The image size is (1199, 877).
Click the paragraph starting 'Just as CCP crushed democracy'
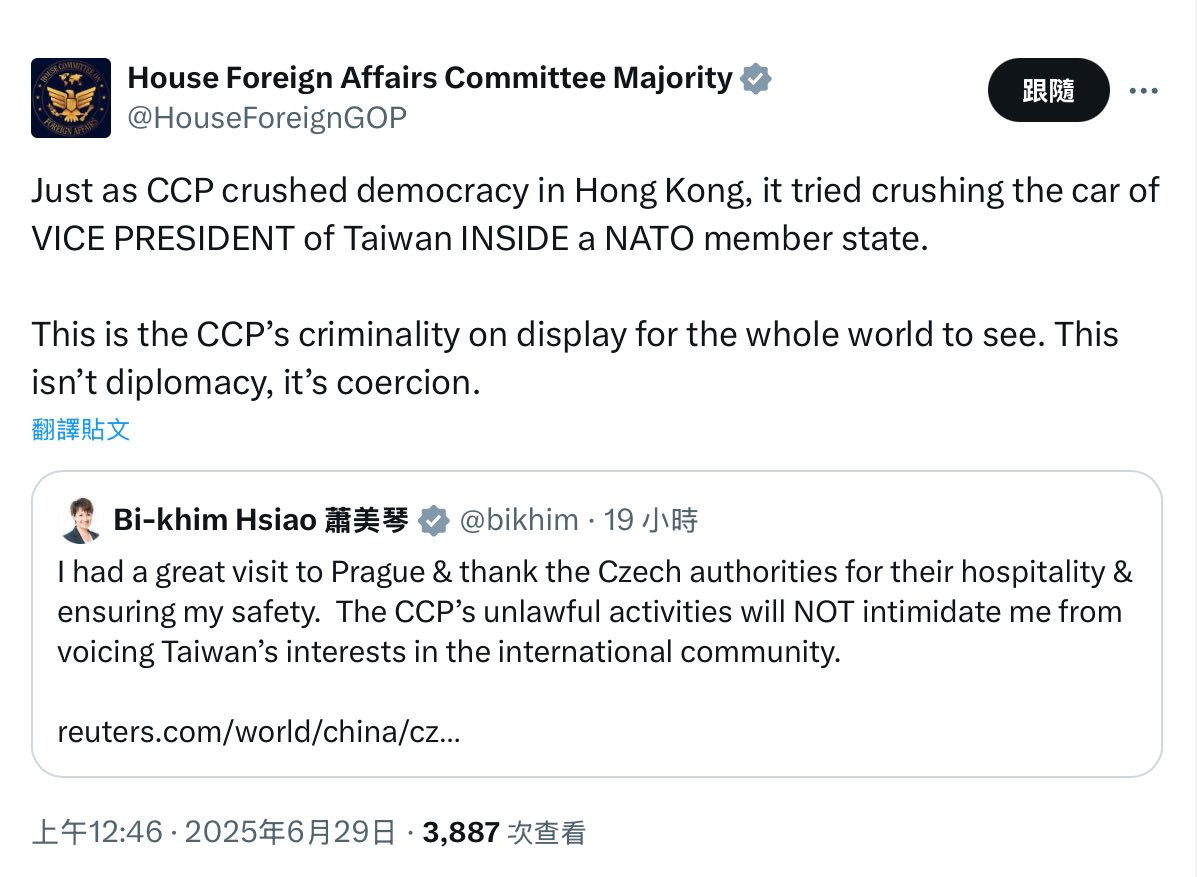(x=595, y=190)
